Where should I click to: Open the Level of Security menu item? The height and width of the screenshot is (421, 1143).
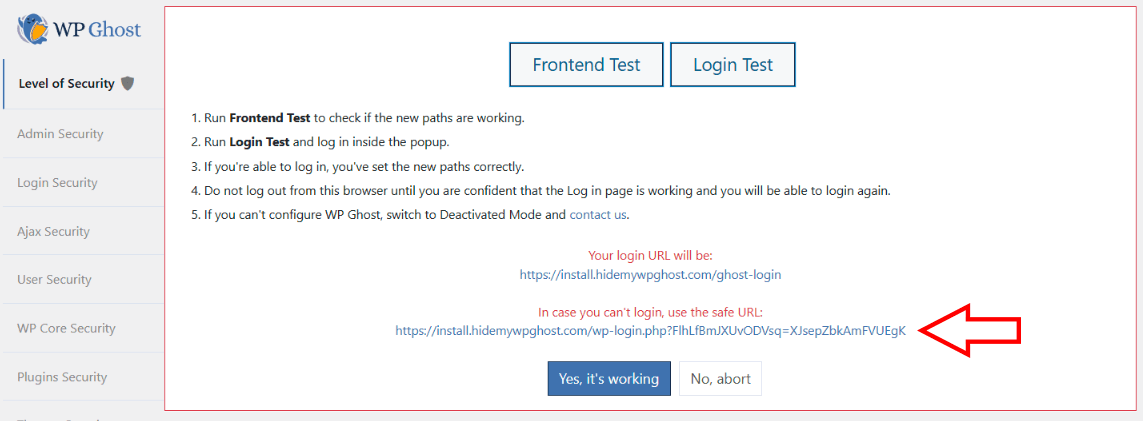coord(66,84)
